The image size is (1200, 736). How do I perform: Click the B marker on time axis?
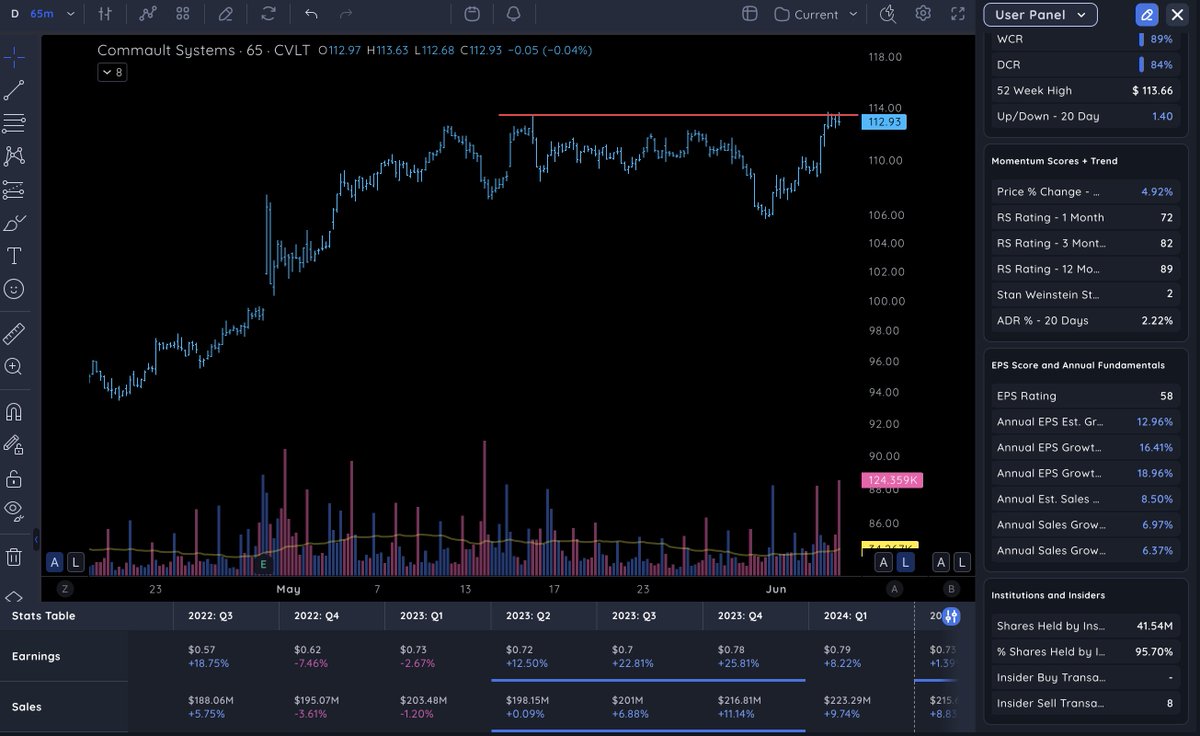[951, 589]
